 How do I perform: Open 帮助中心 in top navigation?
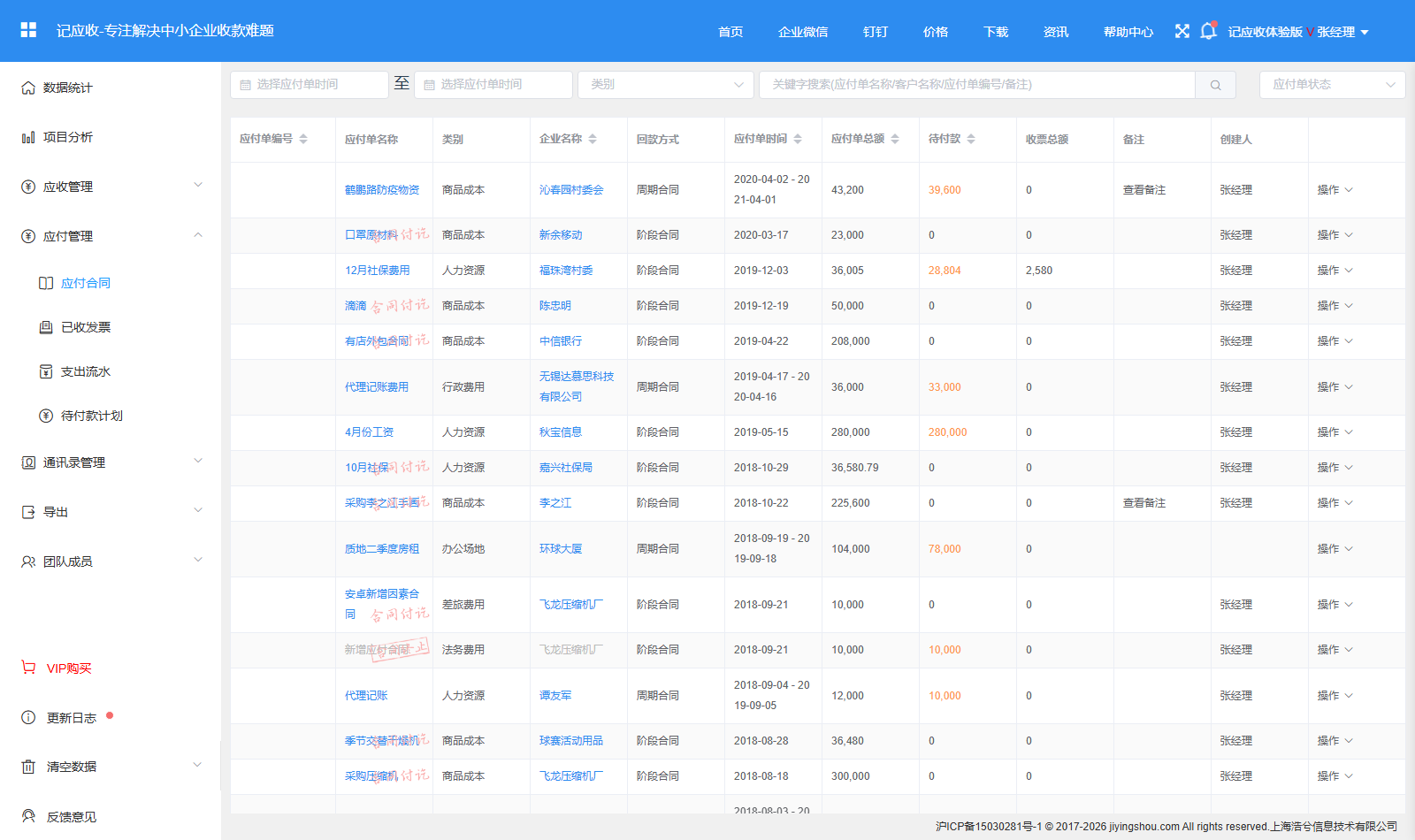point(1128,32)
